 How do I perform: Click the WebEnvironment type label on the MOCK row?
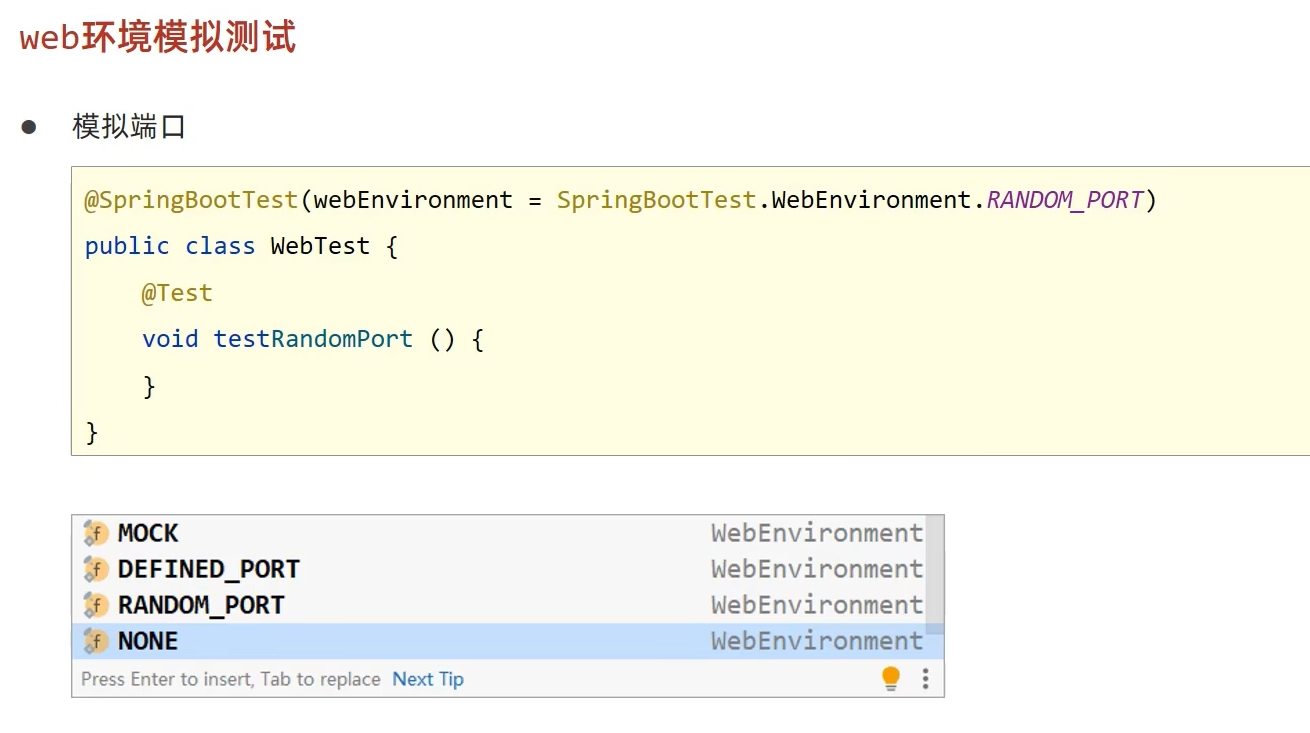point(816,533)
